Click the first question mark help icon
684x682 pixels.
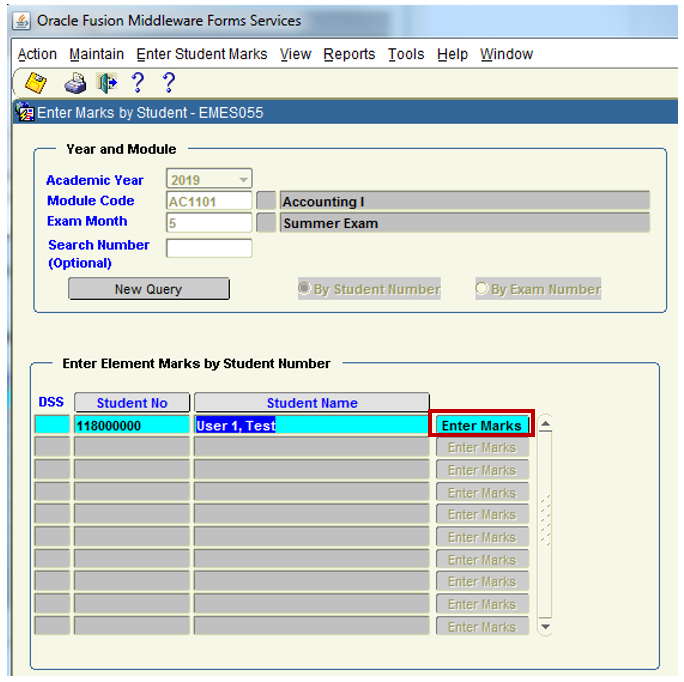(x=138, y=83)
